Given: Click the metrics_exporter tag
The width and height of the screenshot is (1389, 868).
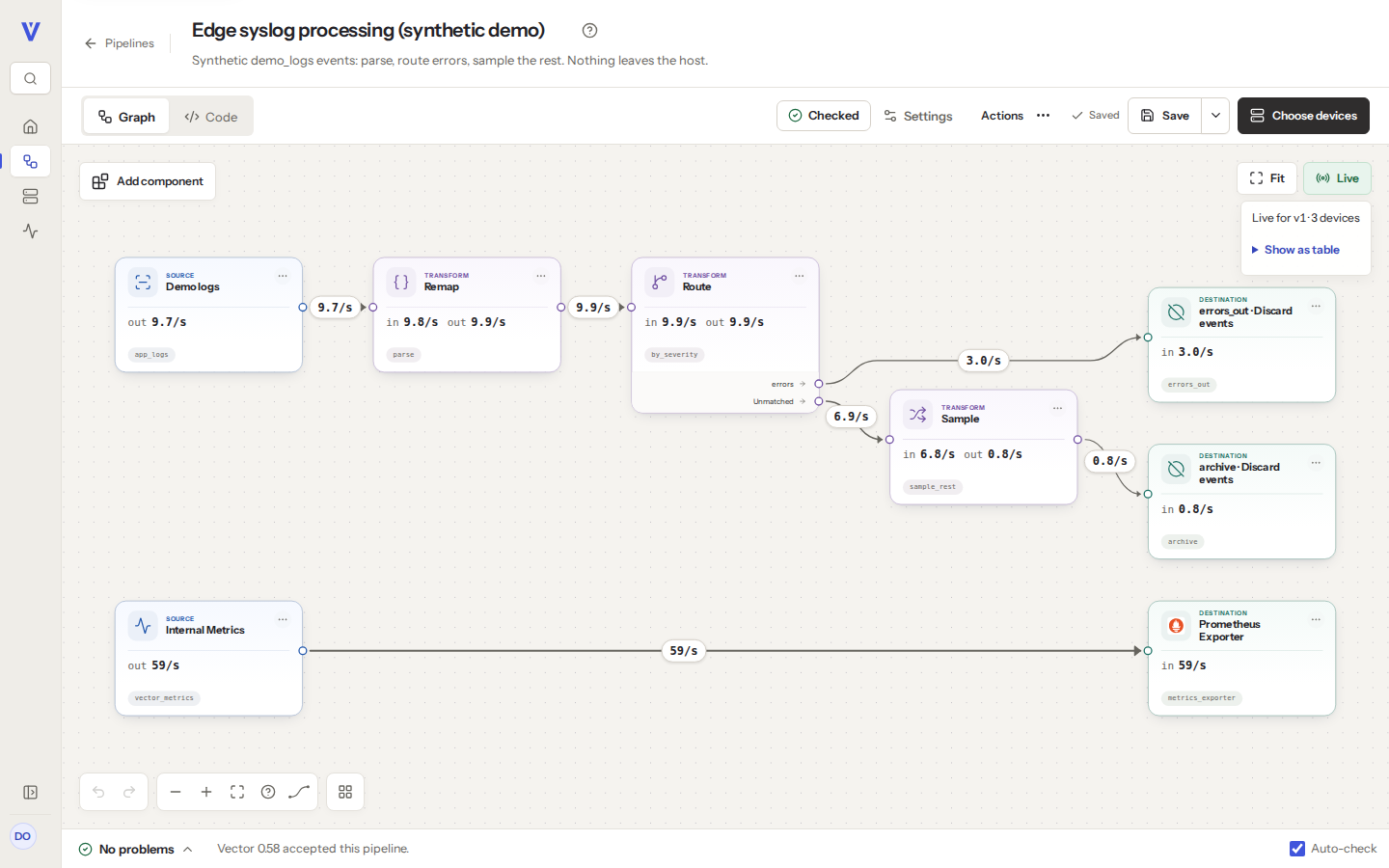Looking at the screenshot, I should [1201, 698].
